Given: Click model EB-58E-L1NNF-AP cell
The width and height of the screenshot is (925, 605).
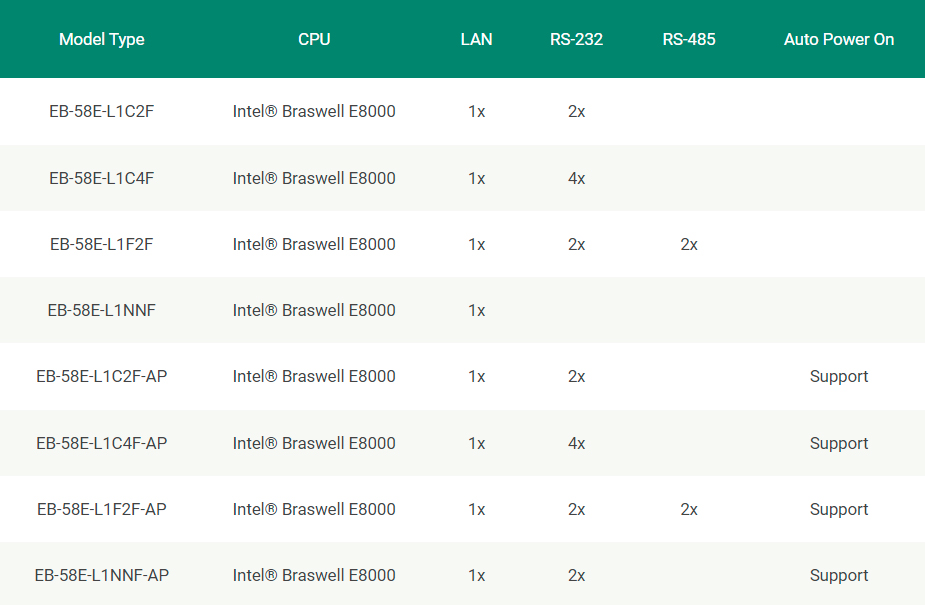Looking at the screenshot, I should tap(101, 575).
